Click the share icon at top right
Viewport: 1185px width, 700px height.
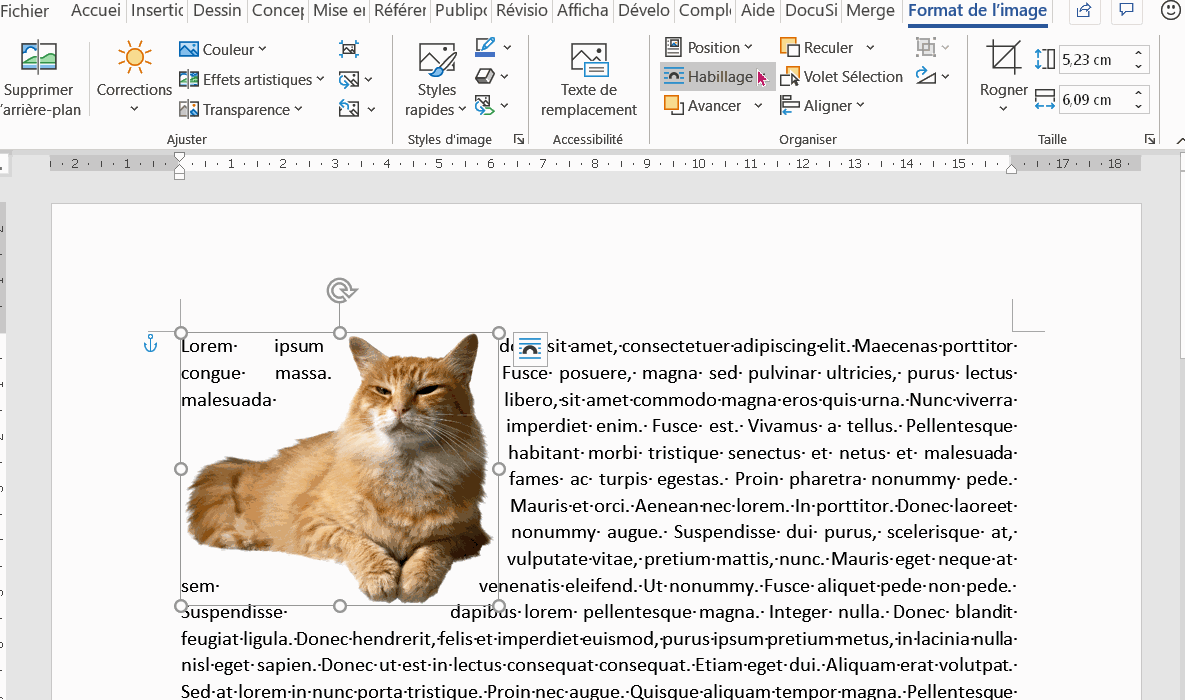pyautogui.click(x=1082, y=12)
